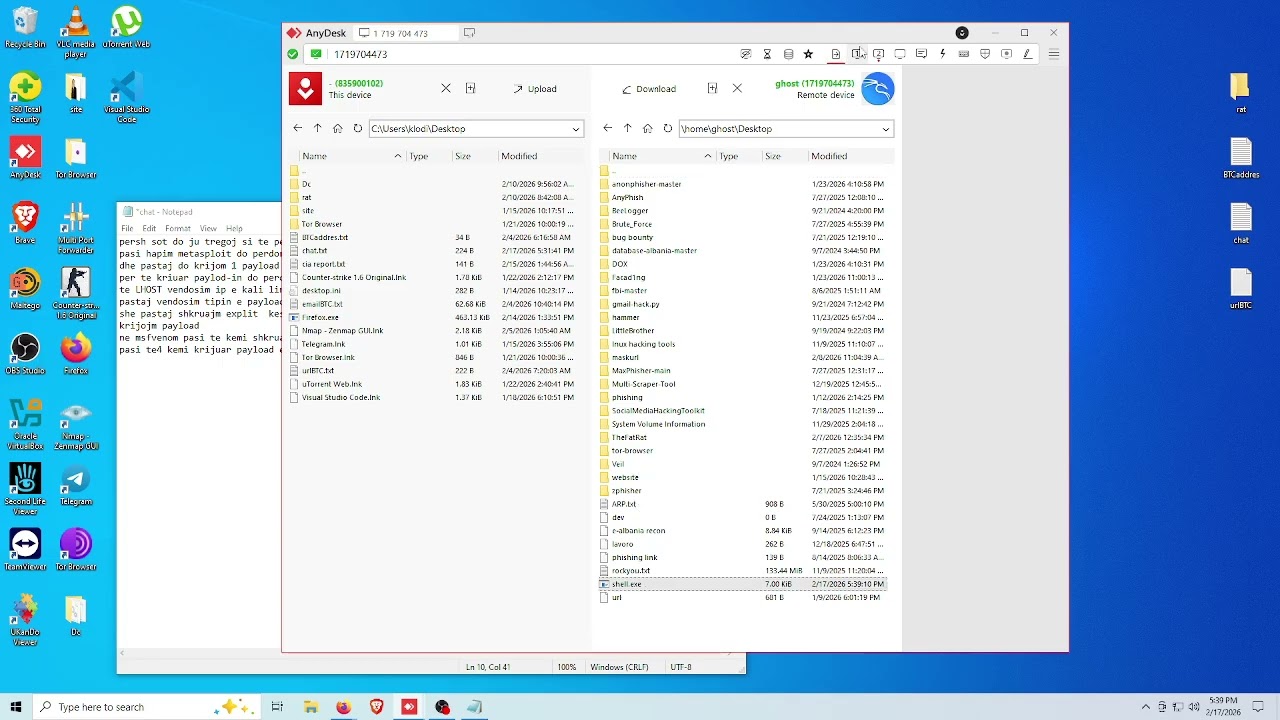Open Task View from the taskbar
Screen dimensions: 1280x720
(277, 707)
